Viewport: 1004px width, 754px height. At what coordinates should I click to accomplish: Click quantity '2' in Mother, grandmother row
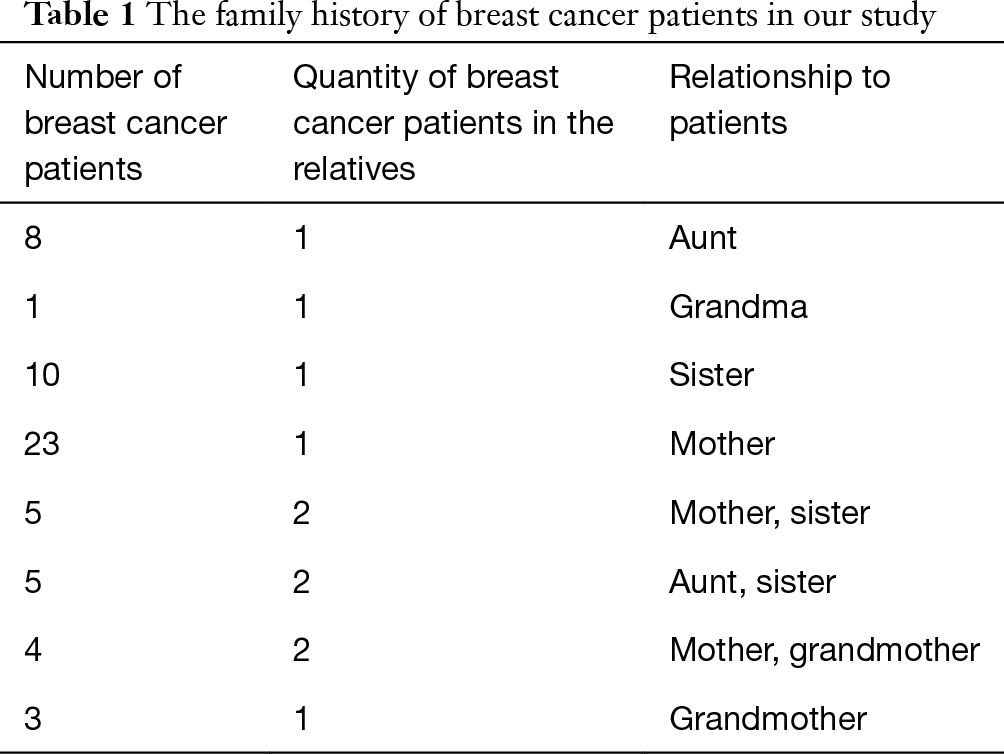(302, 650)
